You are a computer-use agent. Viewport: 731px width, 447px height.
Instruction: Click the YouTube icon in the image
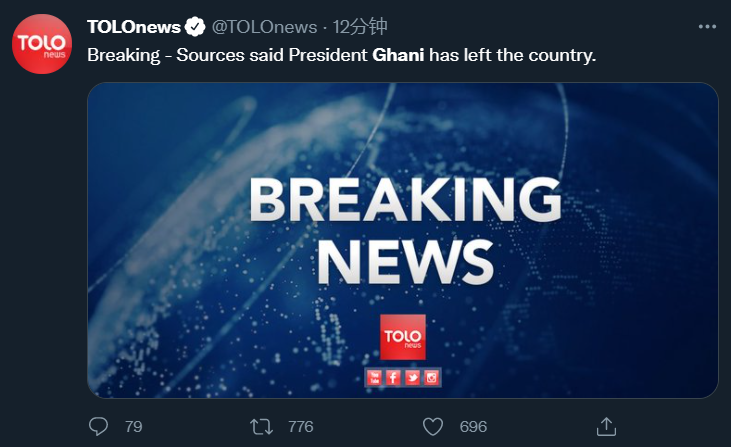(x=374, y=377)
